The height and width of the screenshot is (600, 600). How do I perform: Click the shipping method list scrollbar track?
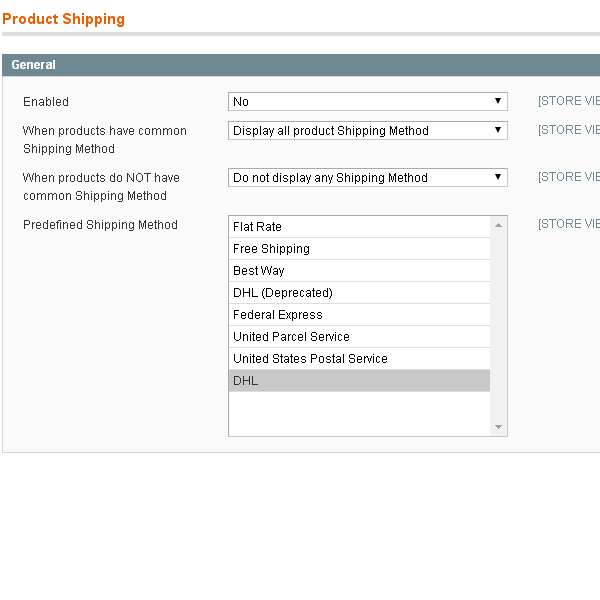coord(499,330)
